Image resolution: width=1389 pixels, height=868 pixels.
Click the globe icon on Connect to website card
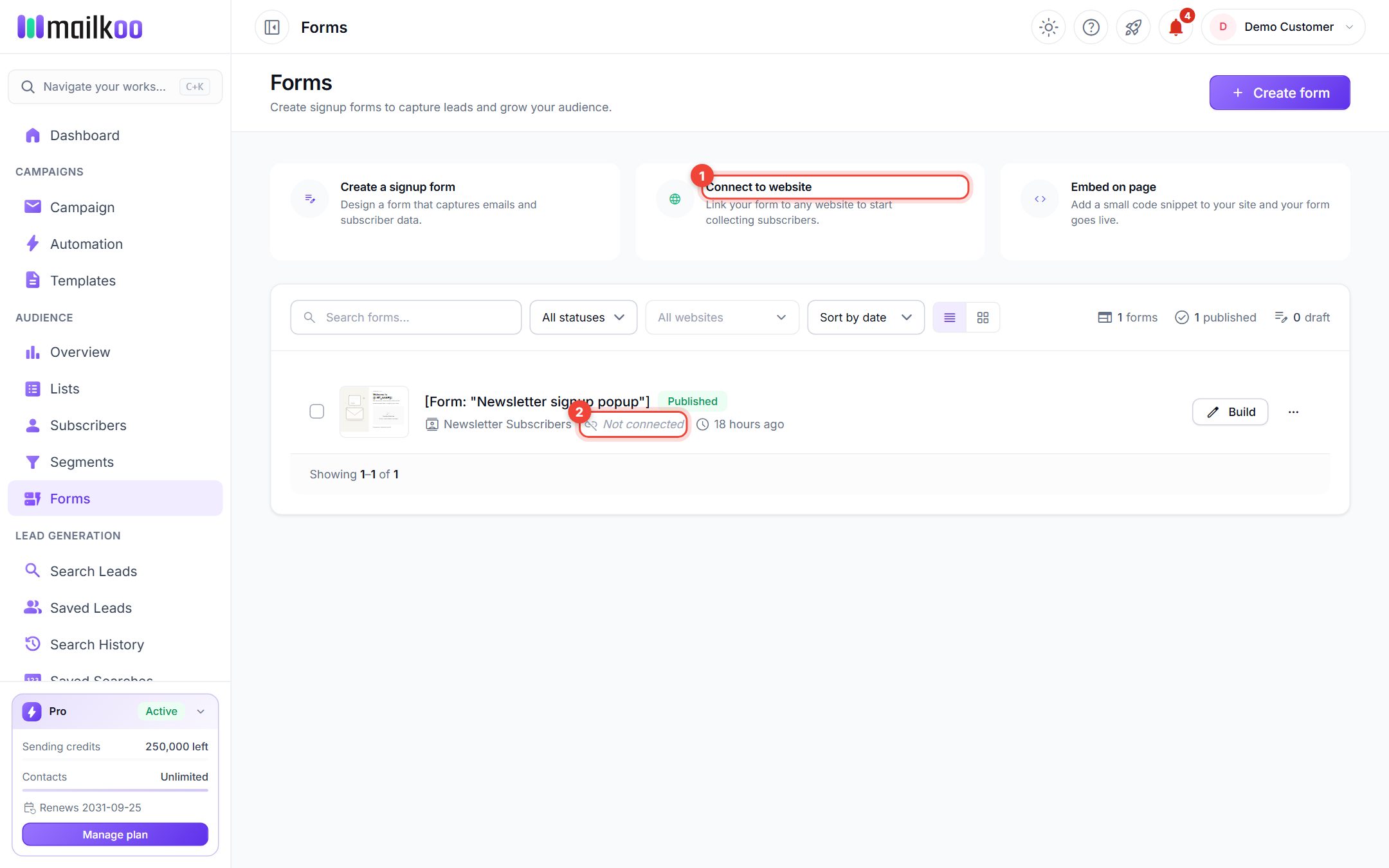tap(675, 199)
